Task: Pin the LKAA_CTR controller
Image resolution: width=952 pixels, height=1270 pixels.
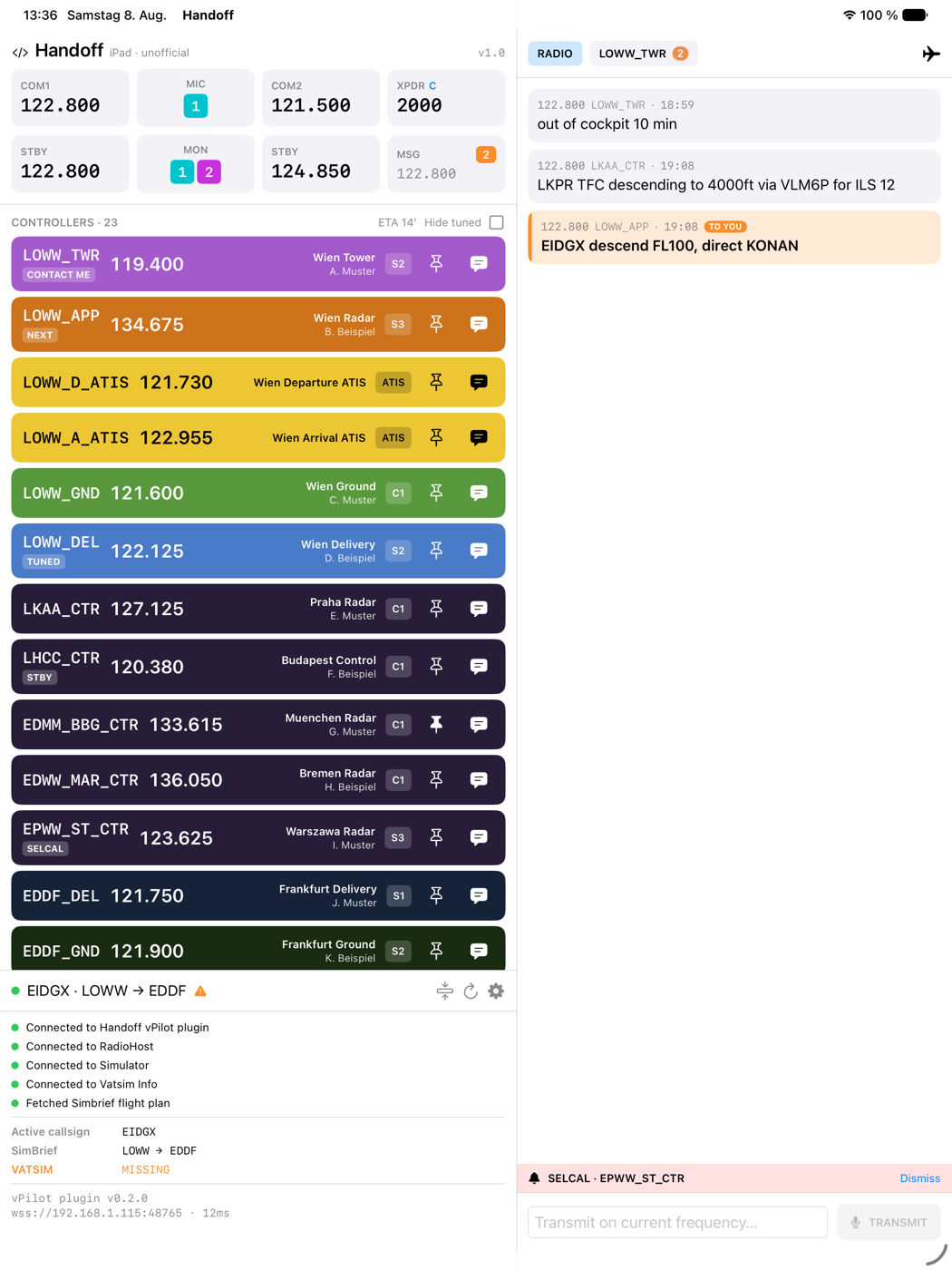Action: tap(436, 609)
